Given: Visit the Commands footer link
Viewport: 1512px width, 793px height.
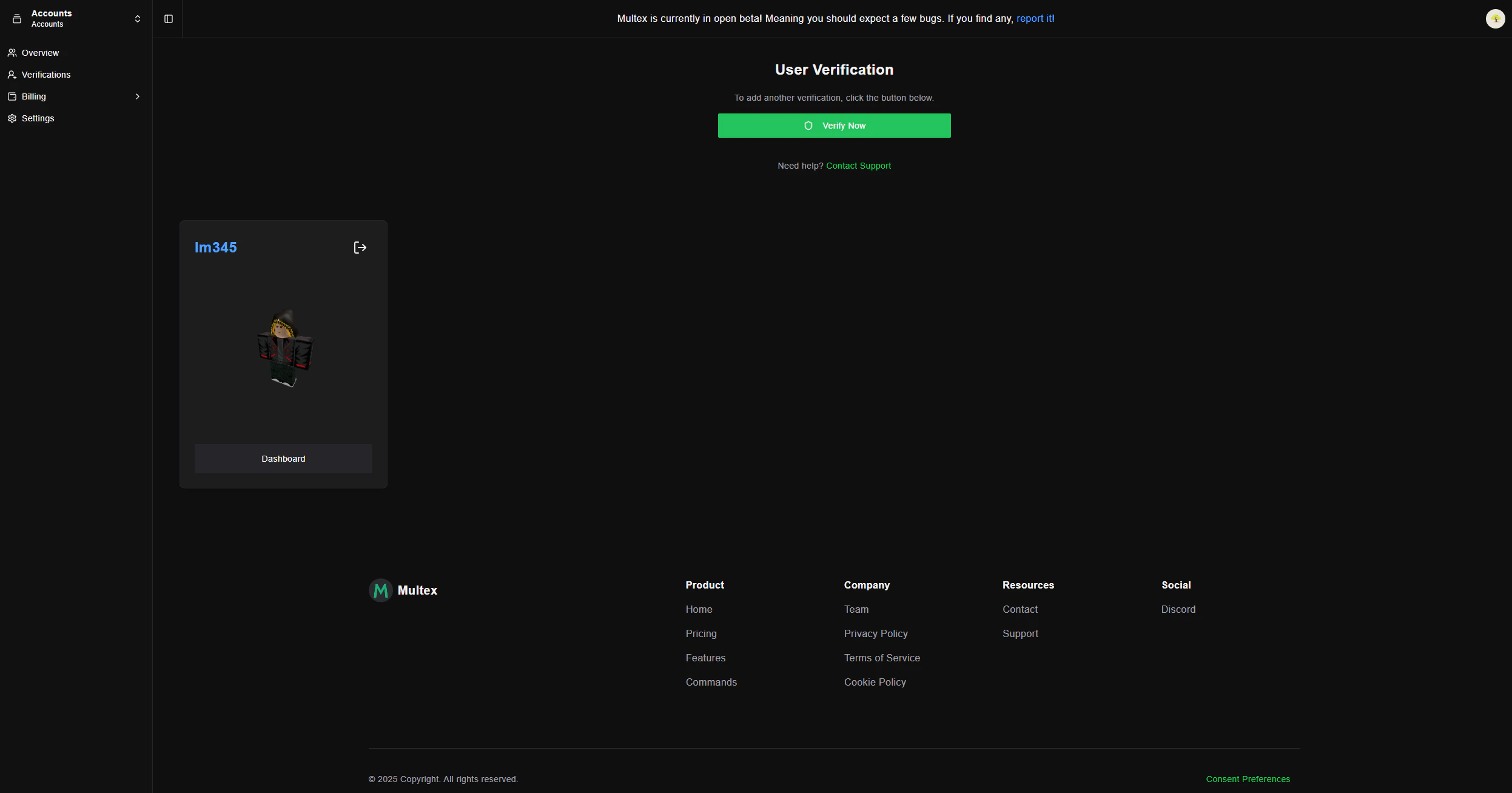Looking at the screenshot, I should click(x=711, y=682).
